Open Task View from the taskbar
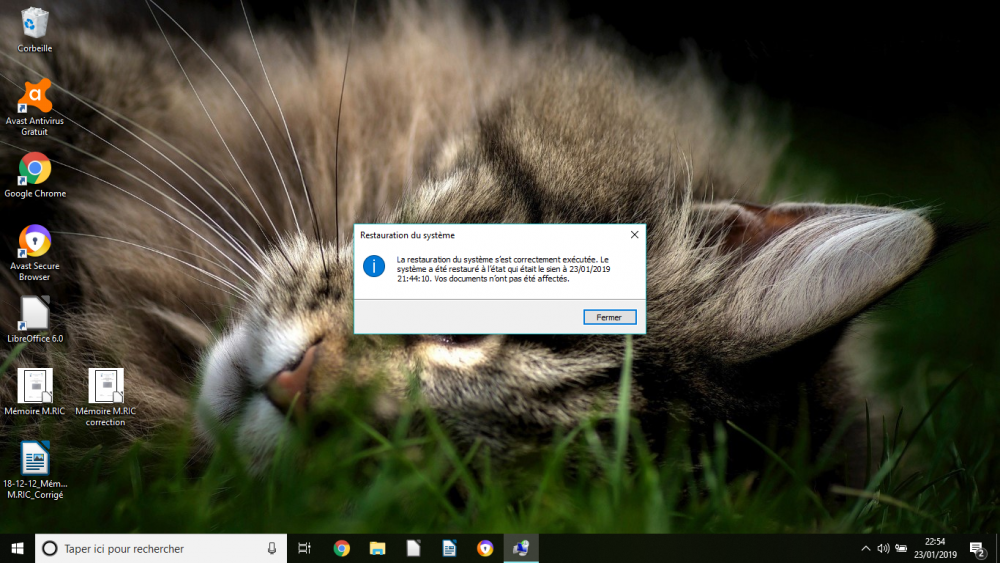The width and height of the screenshot is (1000, 563). click(305, 548)
